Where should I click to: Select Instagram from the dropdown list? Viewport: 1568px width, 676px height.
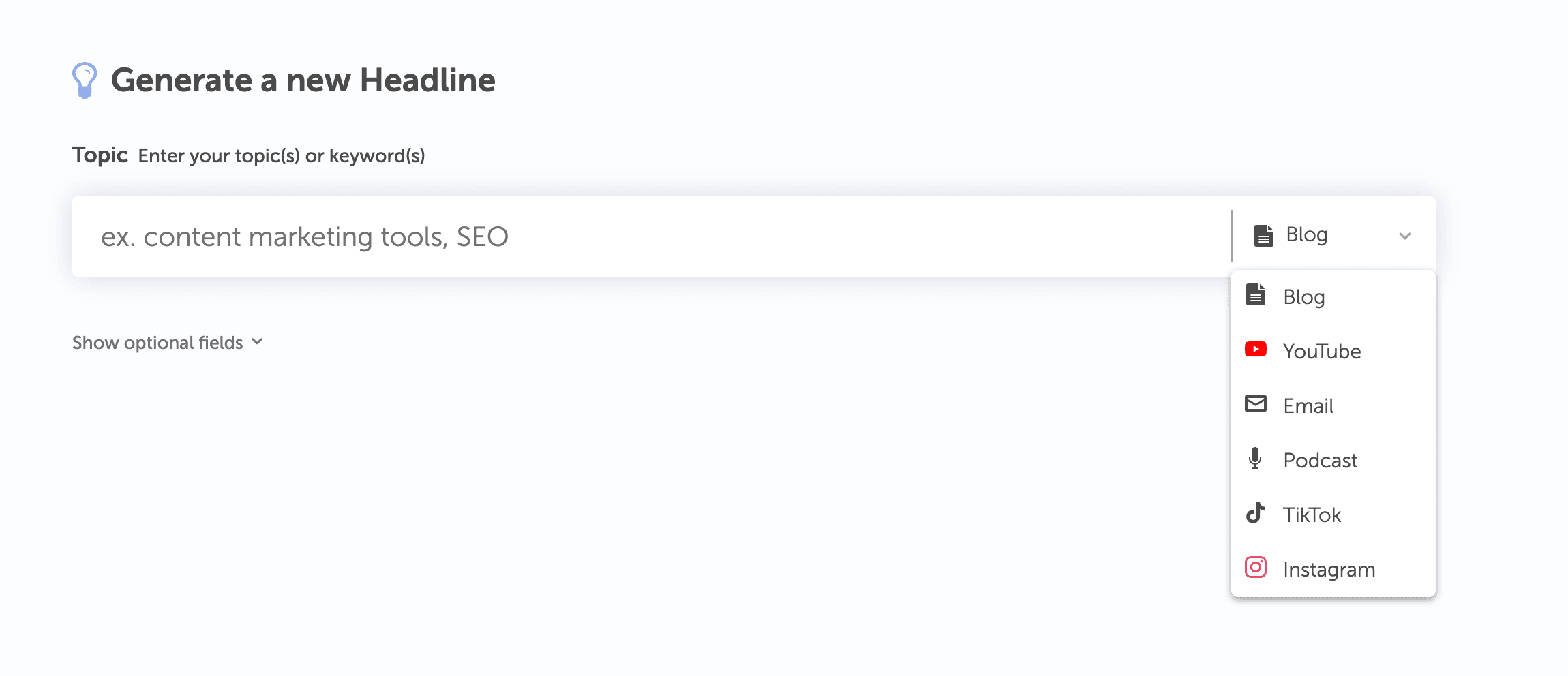pyautogui.click(x=1329, y=570)
